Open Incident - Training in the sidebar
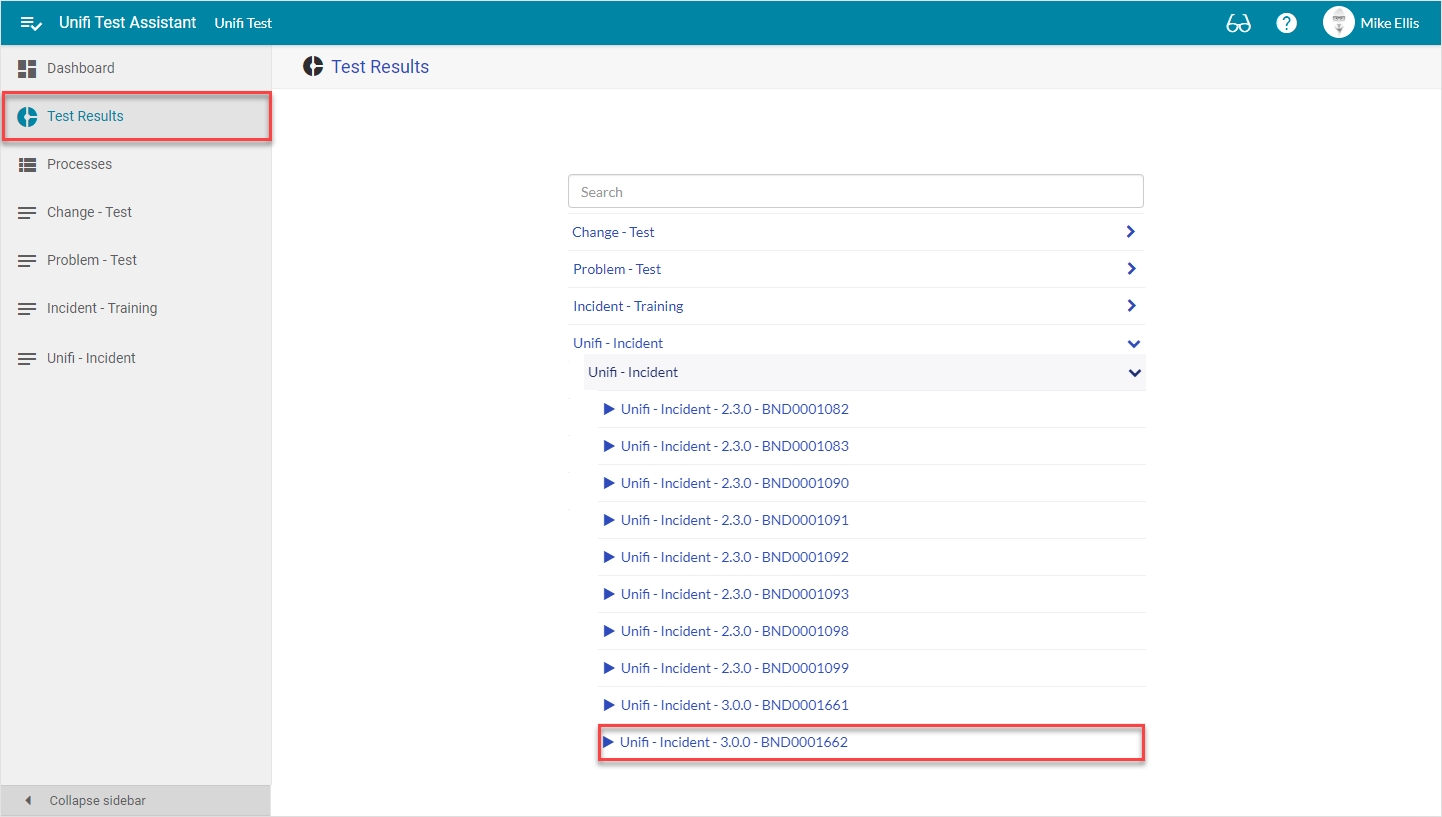 [x=101, y=309]
